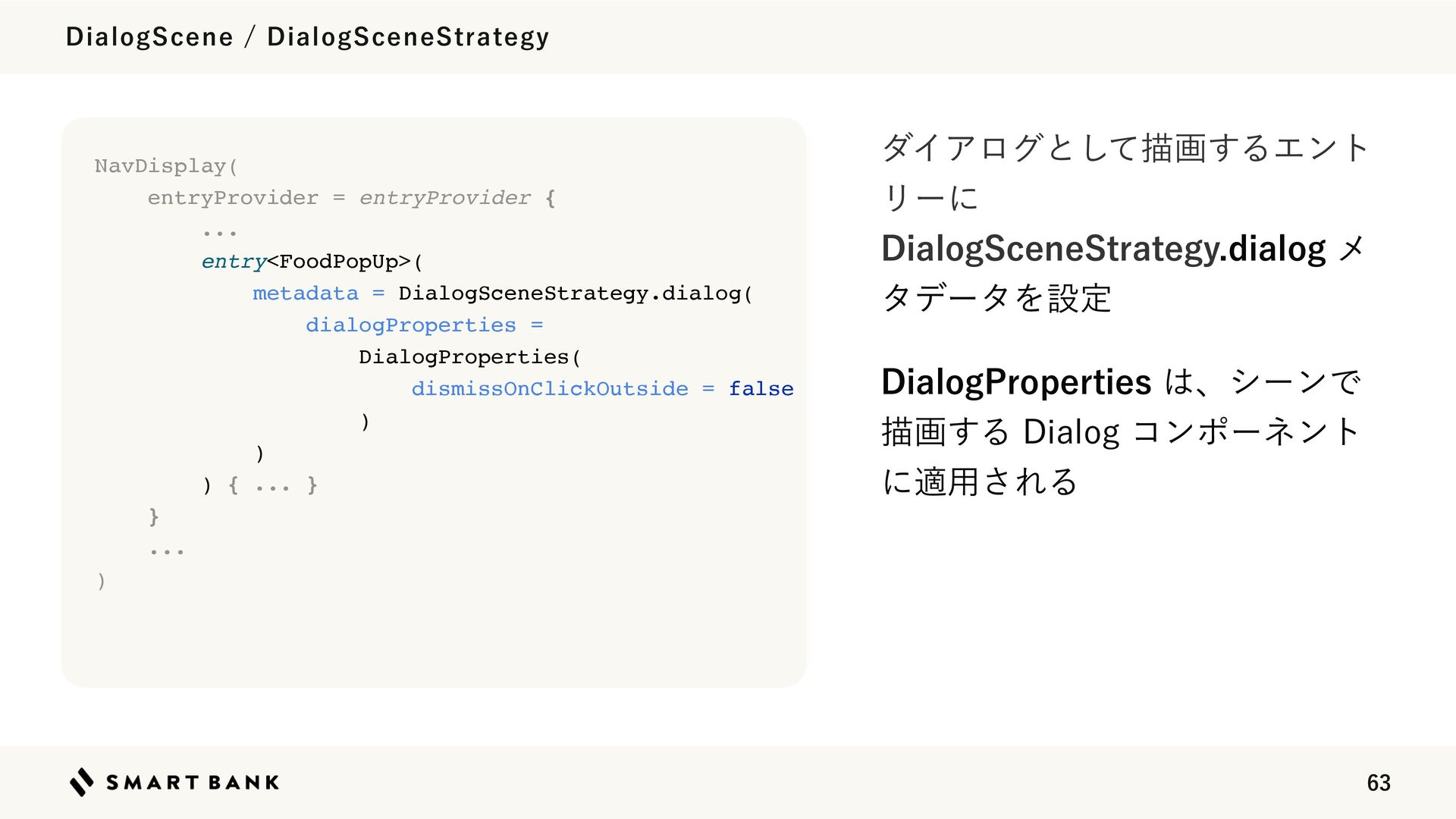
Task: Click the Dialog コンポーネント description text
Action: click(1191, 431)
